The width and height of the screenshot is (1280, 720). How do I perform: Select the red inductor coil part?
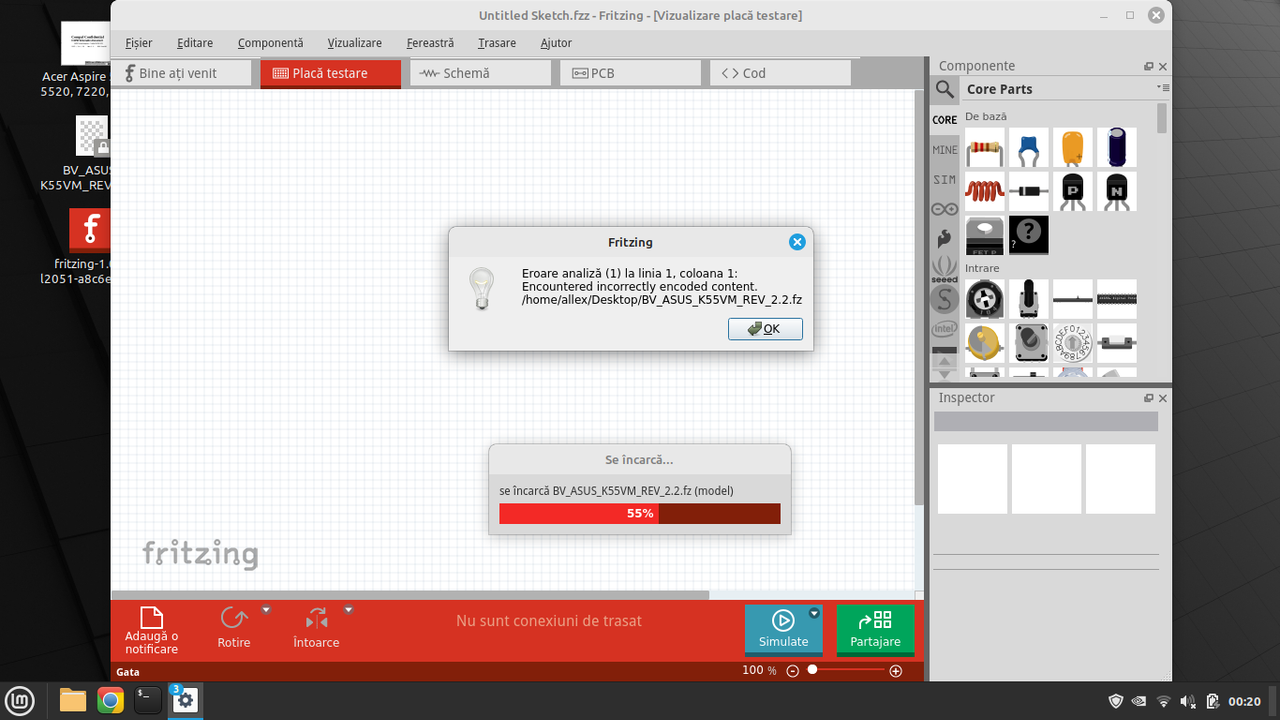click(x=985, y=191)
